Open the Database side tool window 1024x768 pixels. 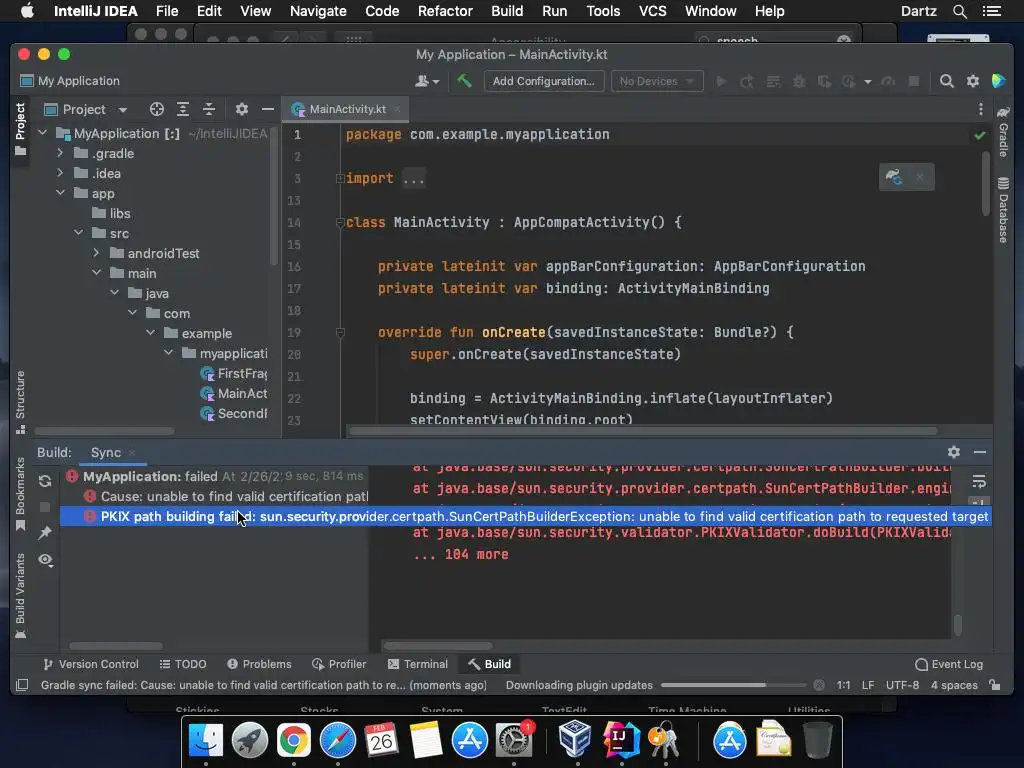click(x=1003, y=210)
